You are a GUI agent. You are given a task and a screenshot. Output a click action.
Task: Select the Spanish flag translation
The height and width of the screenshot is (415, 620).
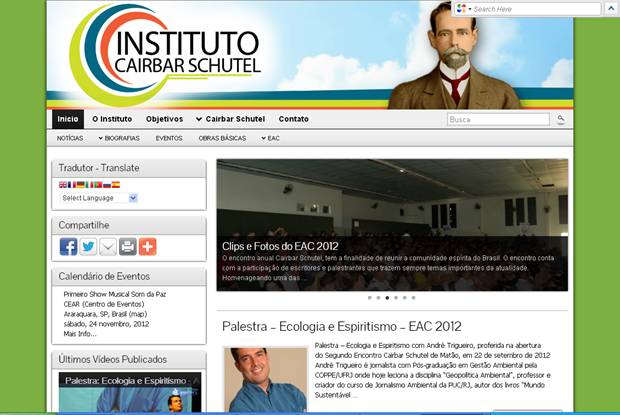point(116,185)
